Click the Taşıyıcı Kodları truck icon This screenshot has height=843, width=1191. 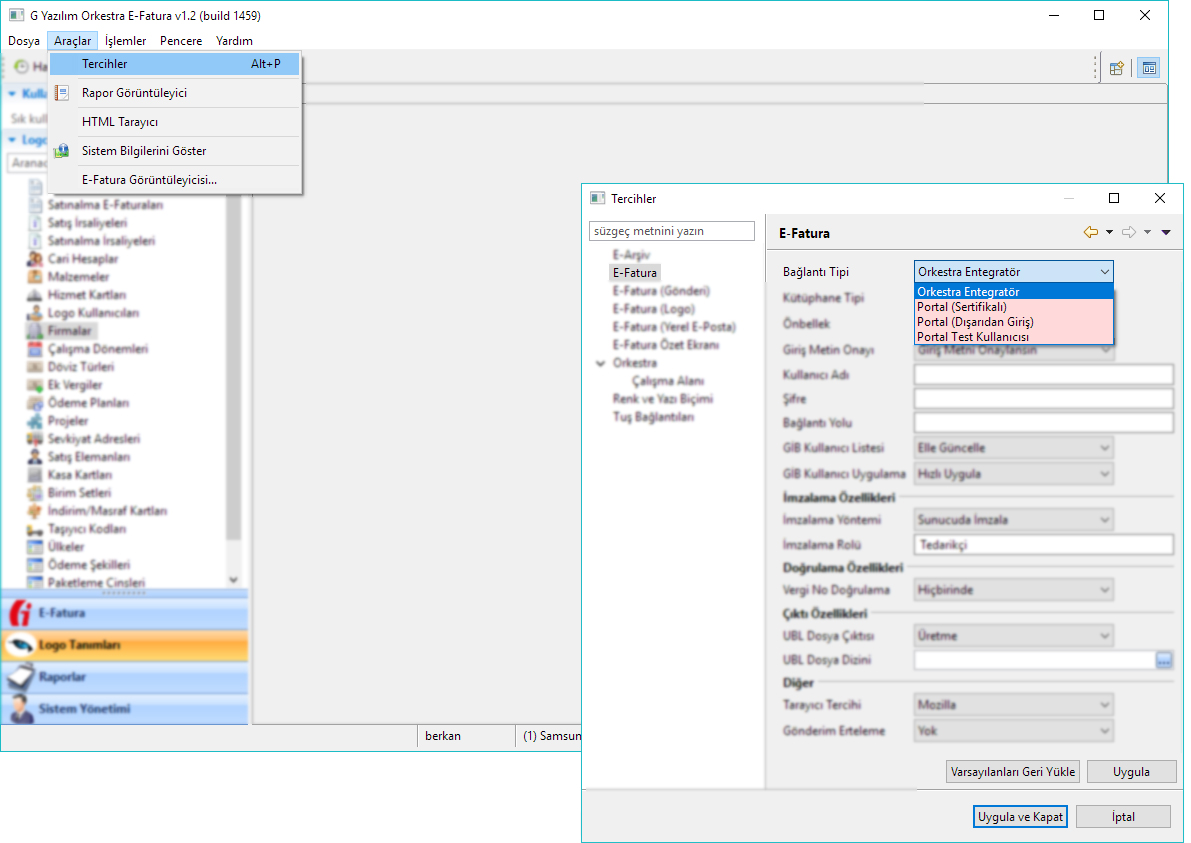pos(34,529)
